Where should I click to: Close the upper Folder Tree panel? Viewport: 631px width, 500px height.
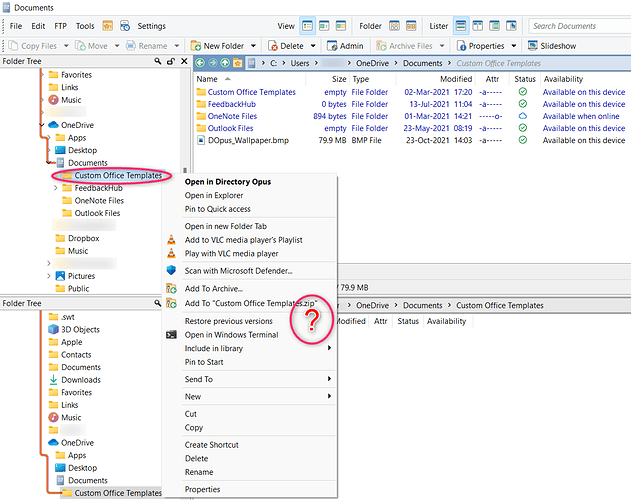pos(184,61)
